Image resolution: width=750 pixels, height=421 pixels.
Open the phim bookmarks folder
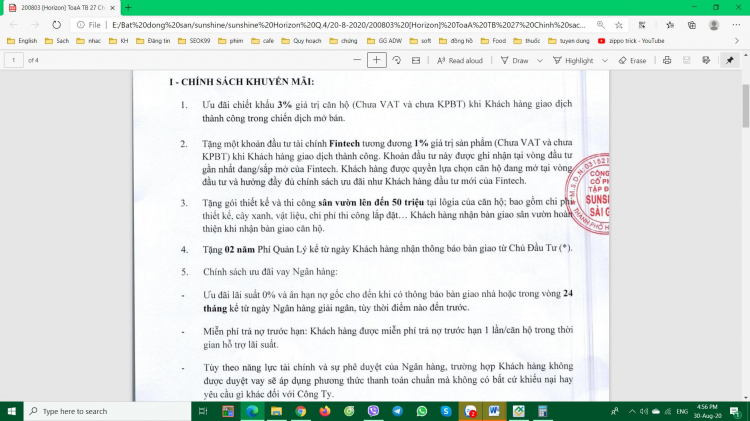click(x=231, y=41)
